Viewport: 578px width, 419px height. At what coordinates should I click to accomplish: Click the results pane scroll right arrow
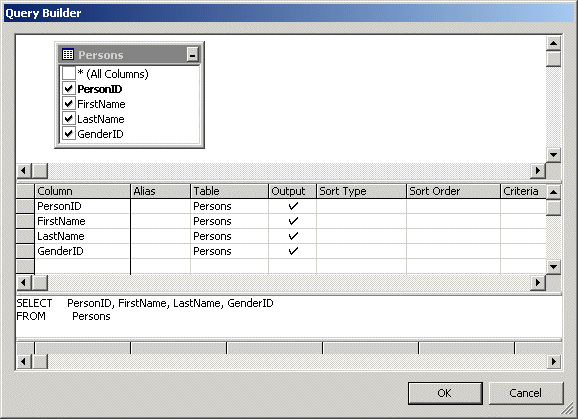[x=553, y=362]
